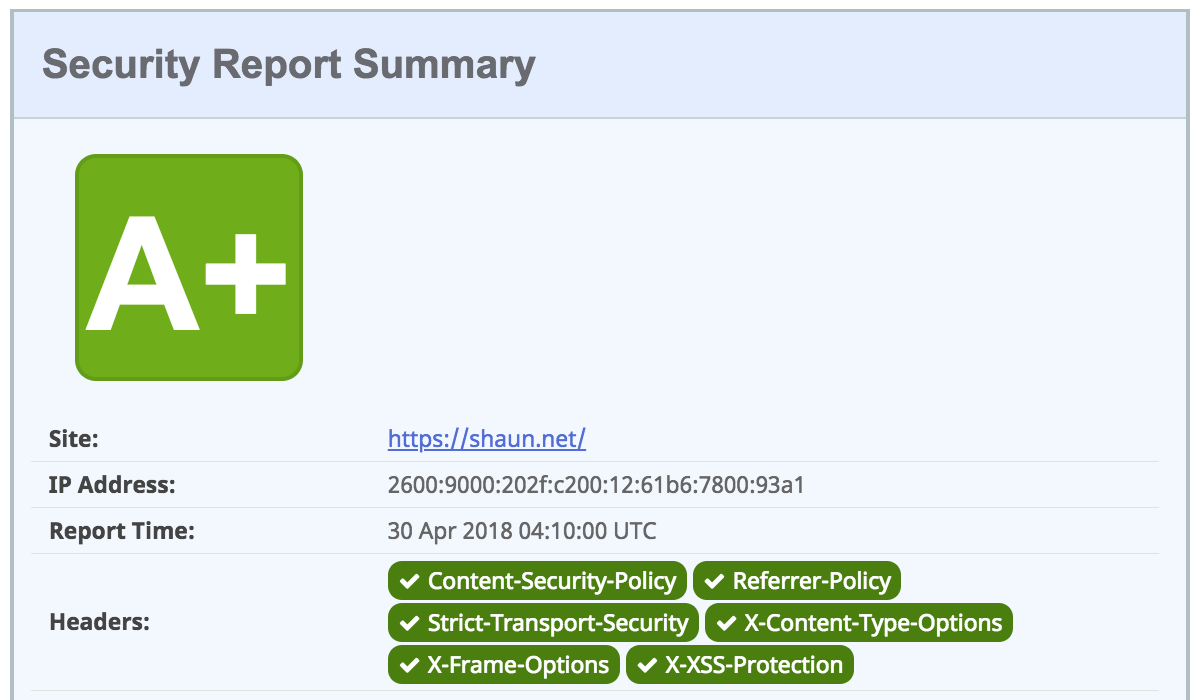Viewport: 1200px width, 700px height.
Task: Click the checkmark icon beside Strict-Transport-Security
Action: [x=409, y=623]
